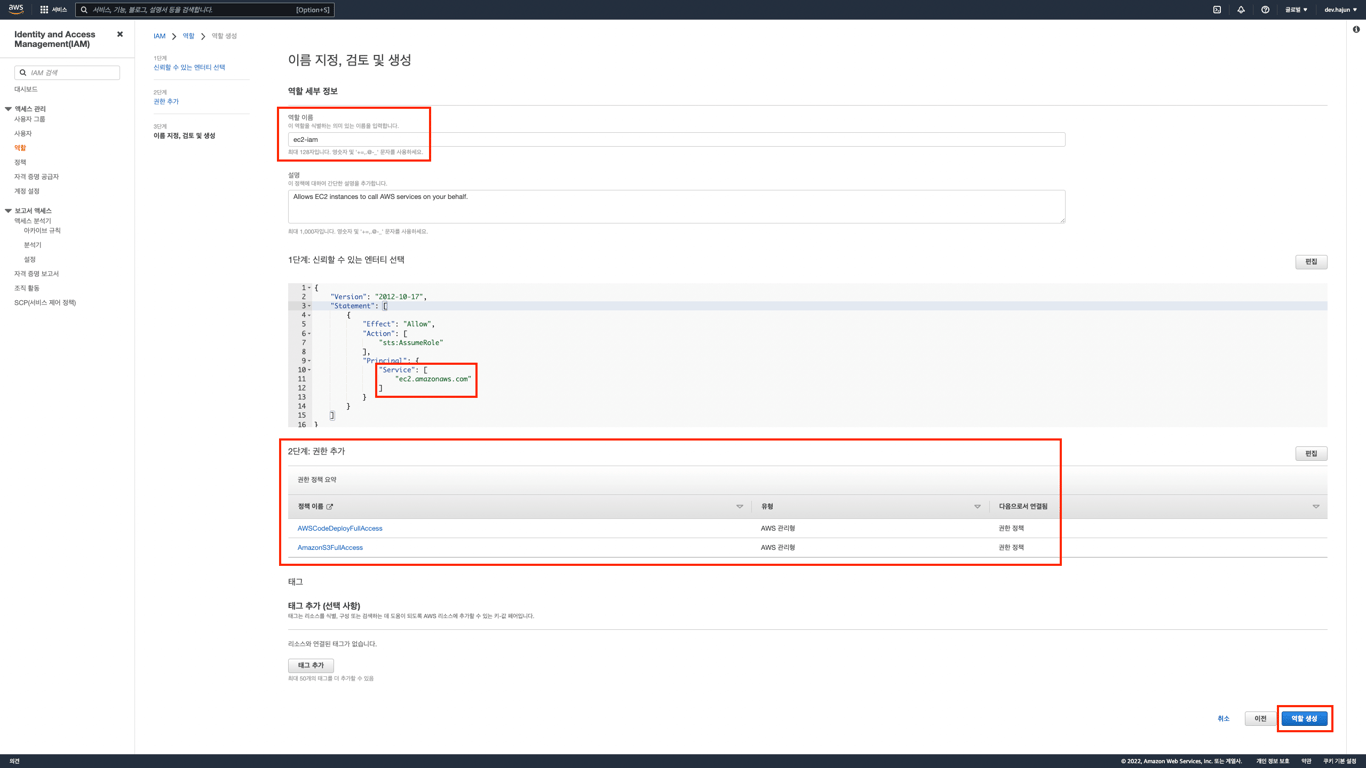Open the 글로벌 region dropdown
1366x768 pixels.
[1296, 9]
